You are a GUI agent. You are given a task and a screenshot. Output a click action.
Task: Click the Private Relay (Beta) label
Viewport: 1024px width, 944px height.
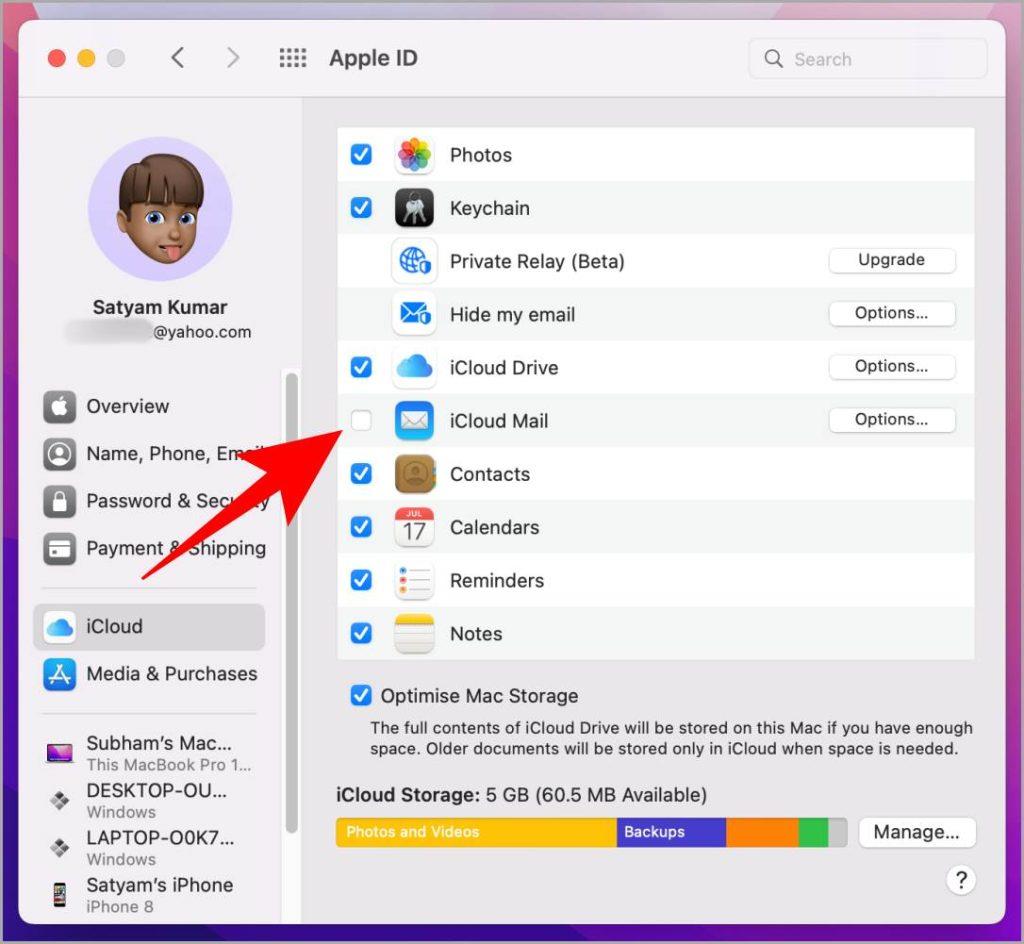pos(537,261)
